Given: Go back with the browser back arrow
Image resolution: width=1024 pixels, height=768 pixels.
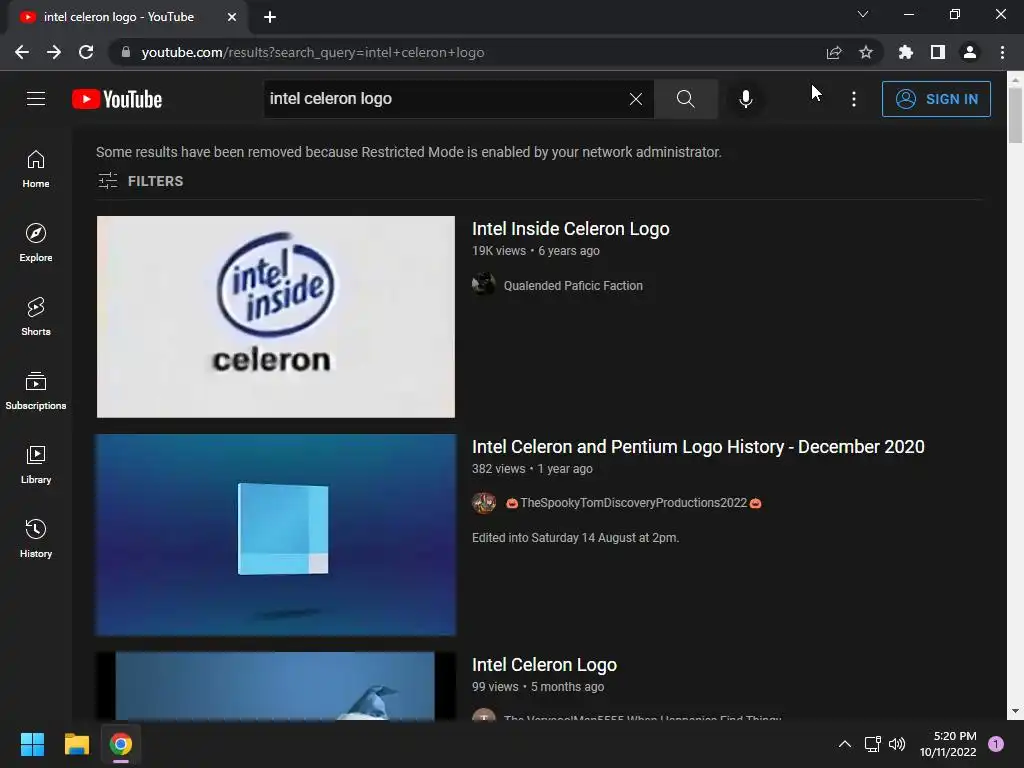Looking at the screenshot, I should (x=22, y=52).
